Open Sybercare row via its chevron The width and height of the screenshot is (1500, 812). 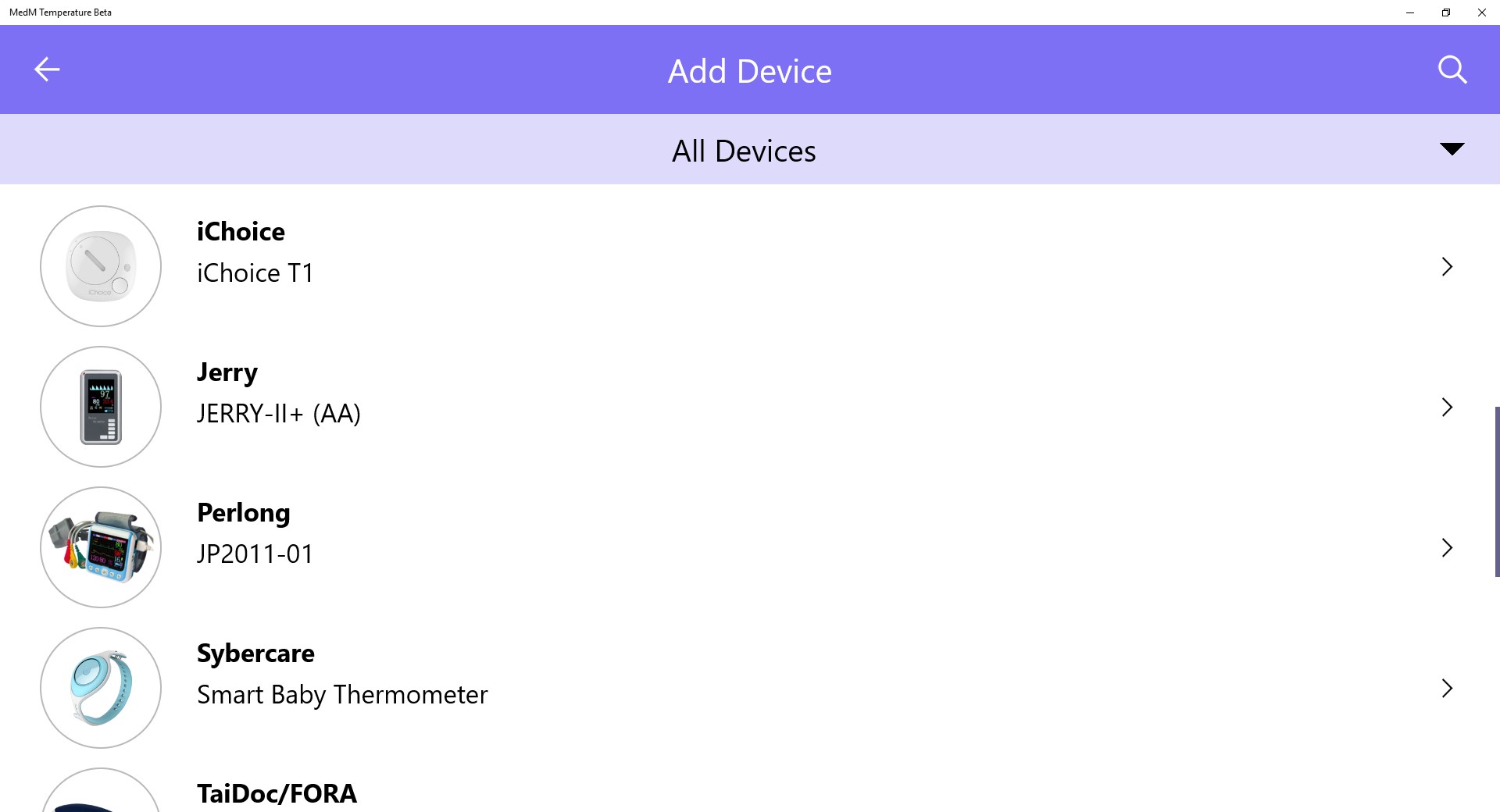coord(1447,689)
